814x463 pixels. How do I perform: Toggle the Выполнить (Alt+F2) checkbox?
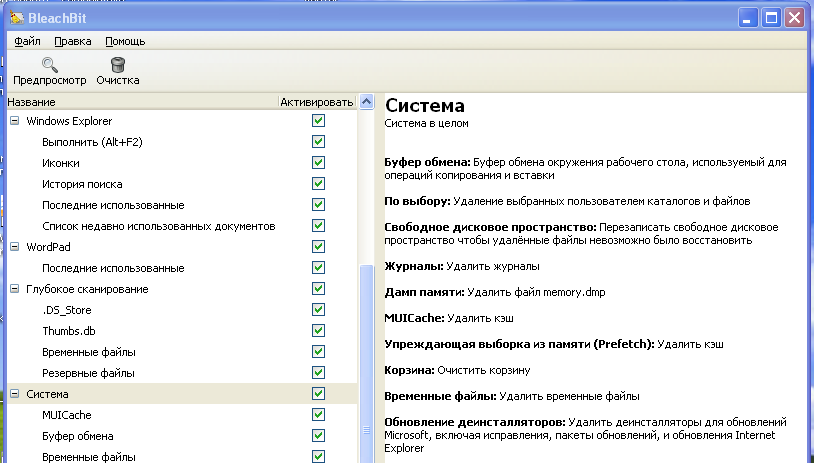click(318, 142)
